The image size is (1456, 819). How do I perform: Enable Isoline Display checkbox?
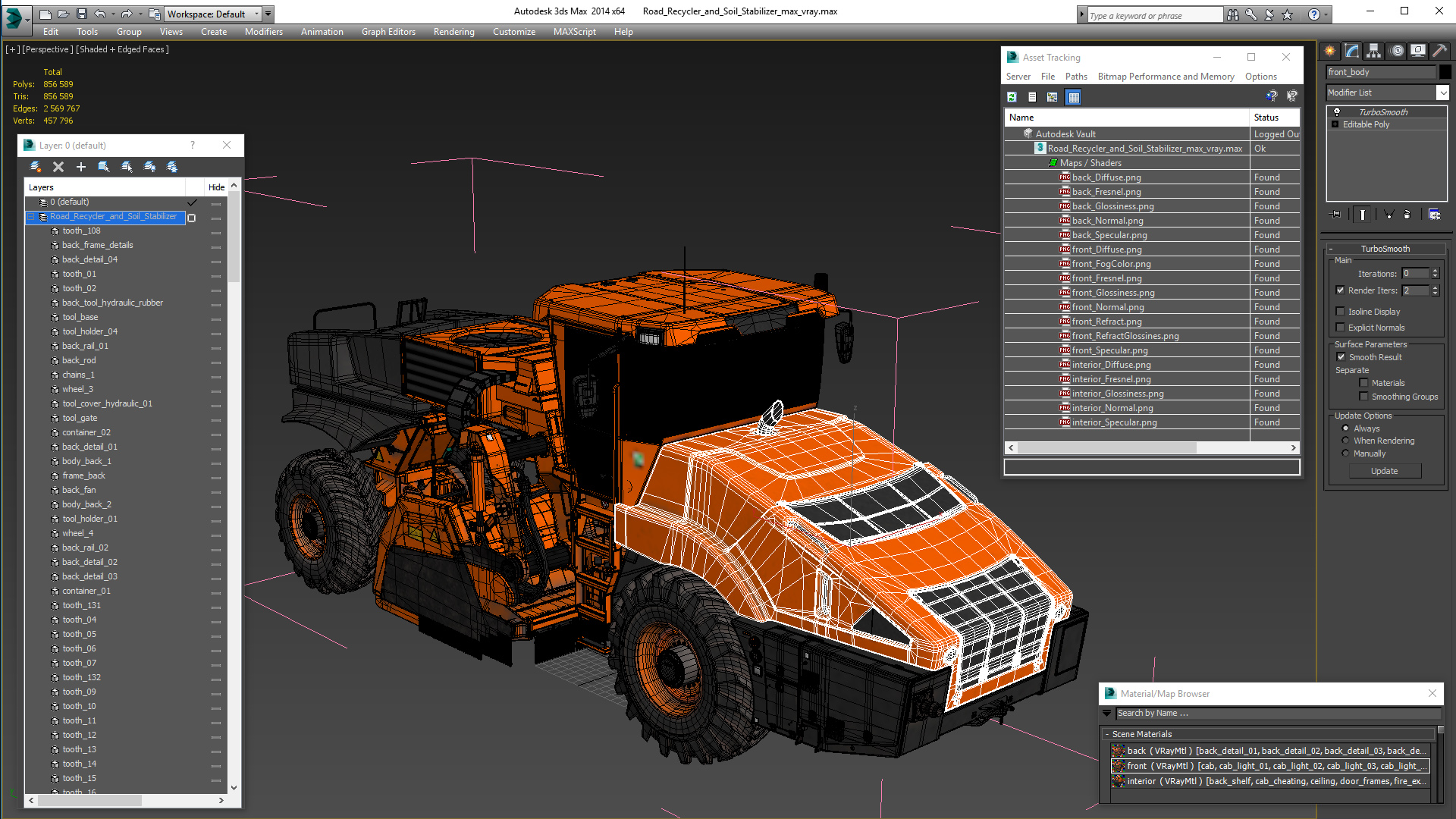(x=1341, y=312)
